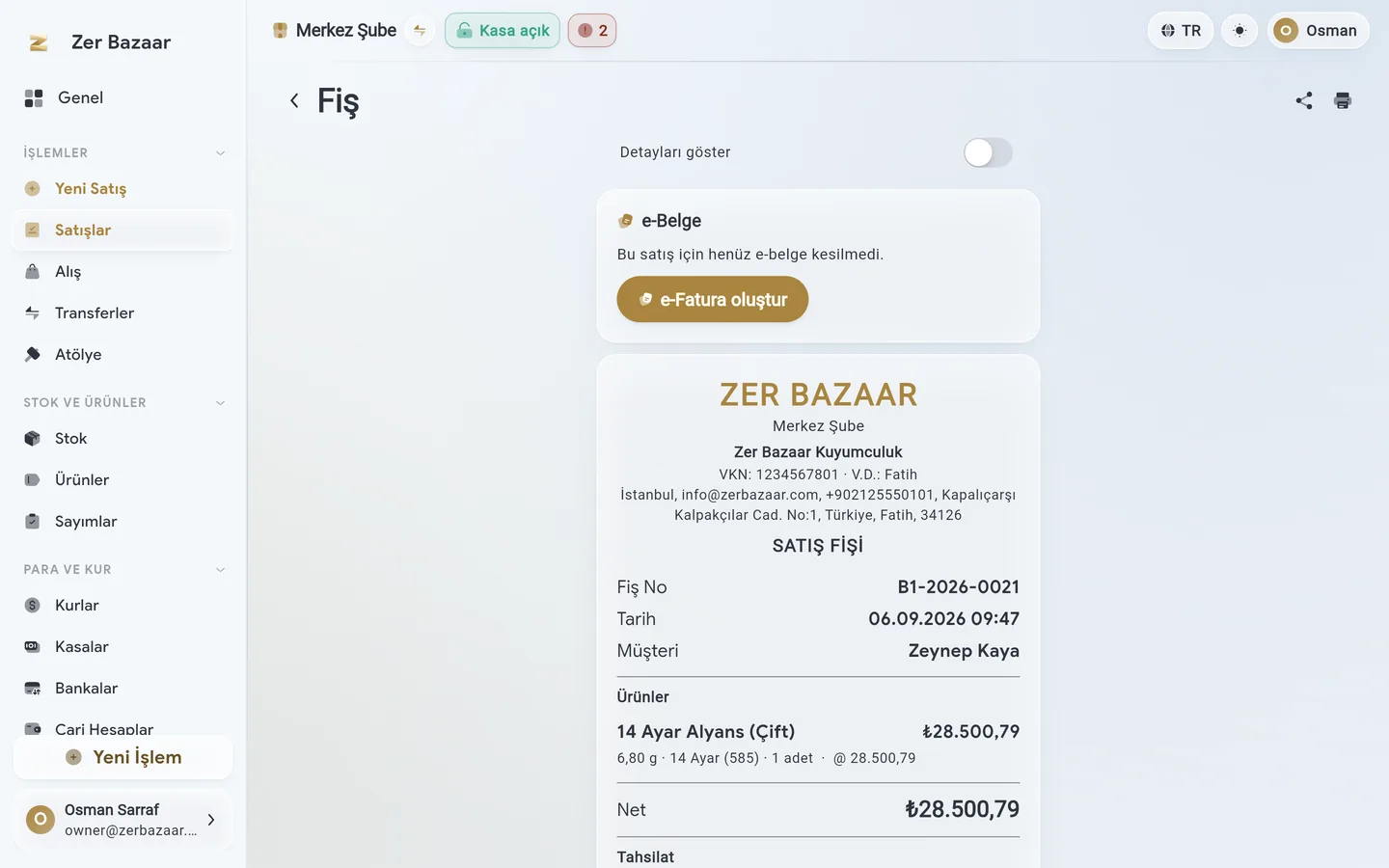Image resolution: width=1389 pixels, height=868 pixels.
Task: Open the TR language selector
Action: tap(1181, 31)
